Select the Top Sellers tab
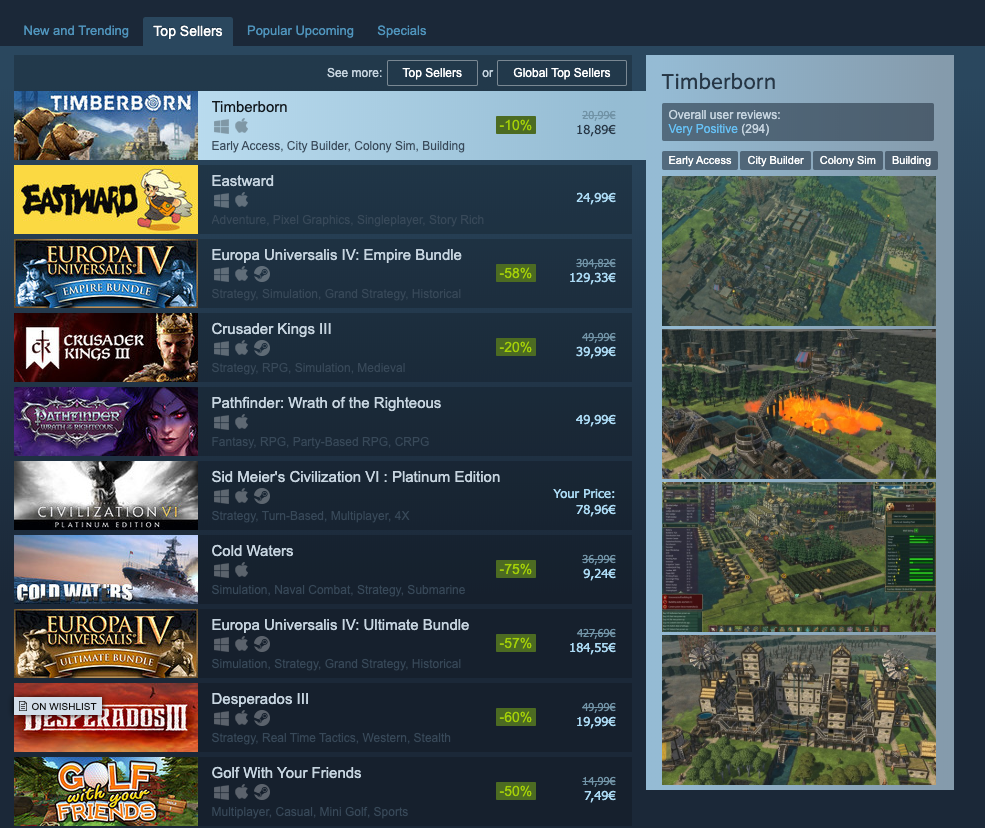 (188, 31)
